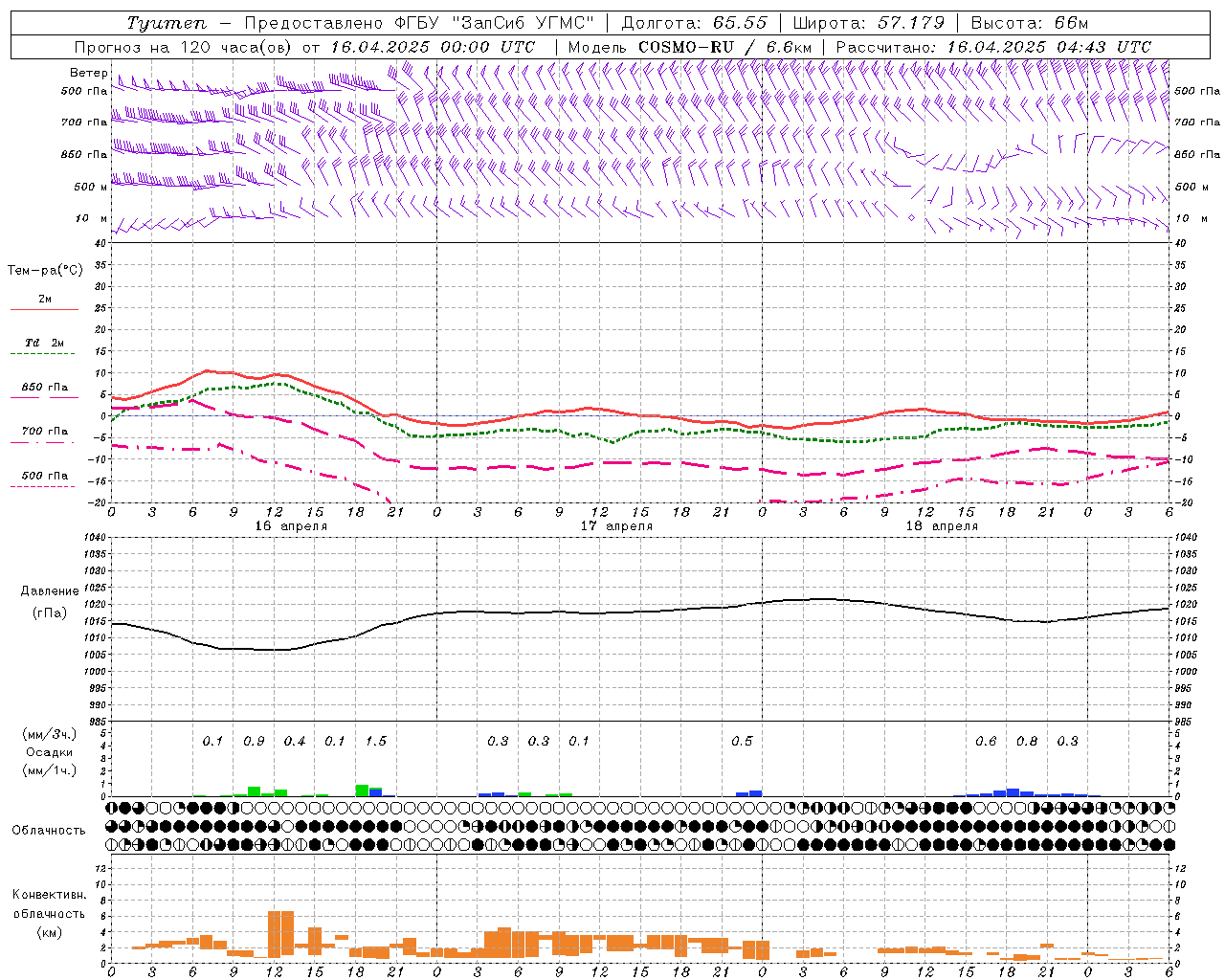The width and height of the screenshot is (1225, 980).
Task: Click the left '850 гПа' wind level label
Action: (x=84, y=154)
